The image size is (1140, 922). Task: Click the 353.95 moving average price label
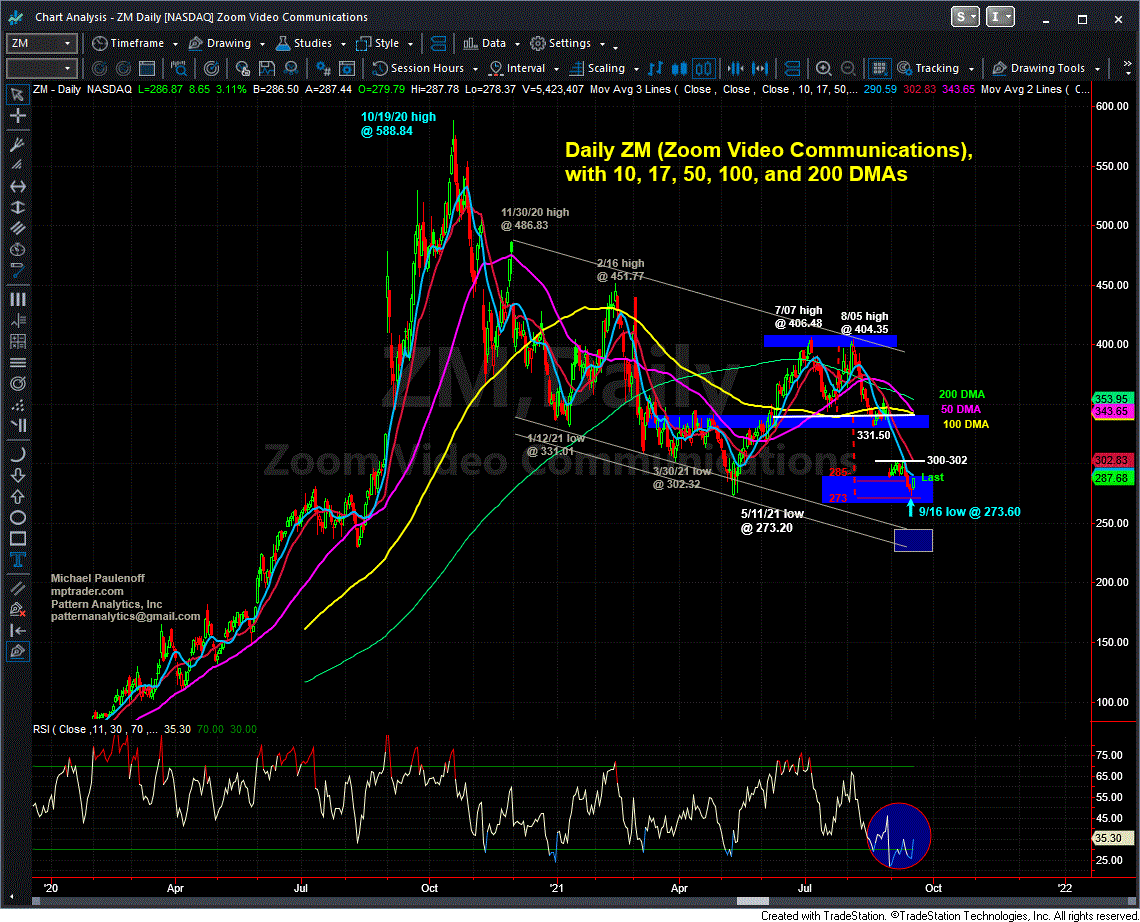point(1112,398)
